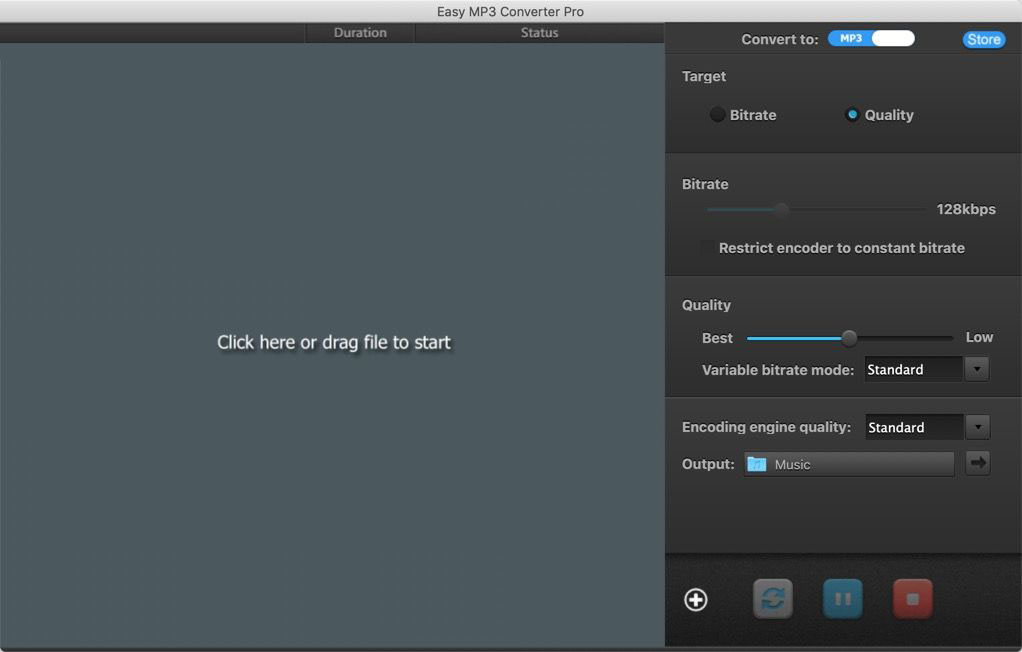Viewport: 1022px width, 652px height.
Task: Open the Store button
Action: 984,40
